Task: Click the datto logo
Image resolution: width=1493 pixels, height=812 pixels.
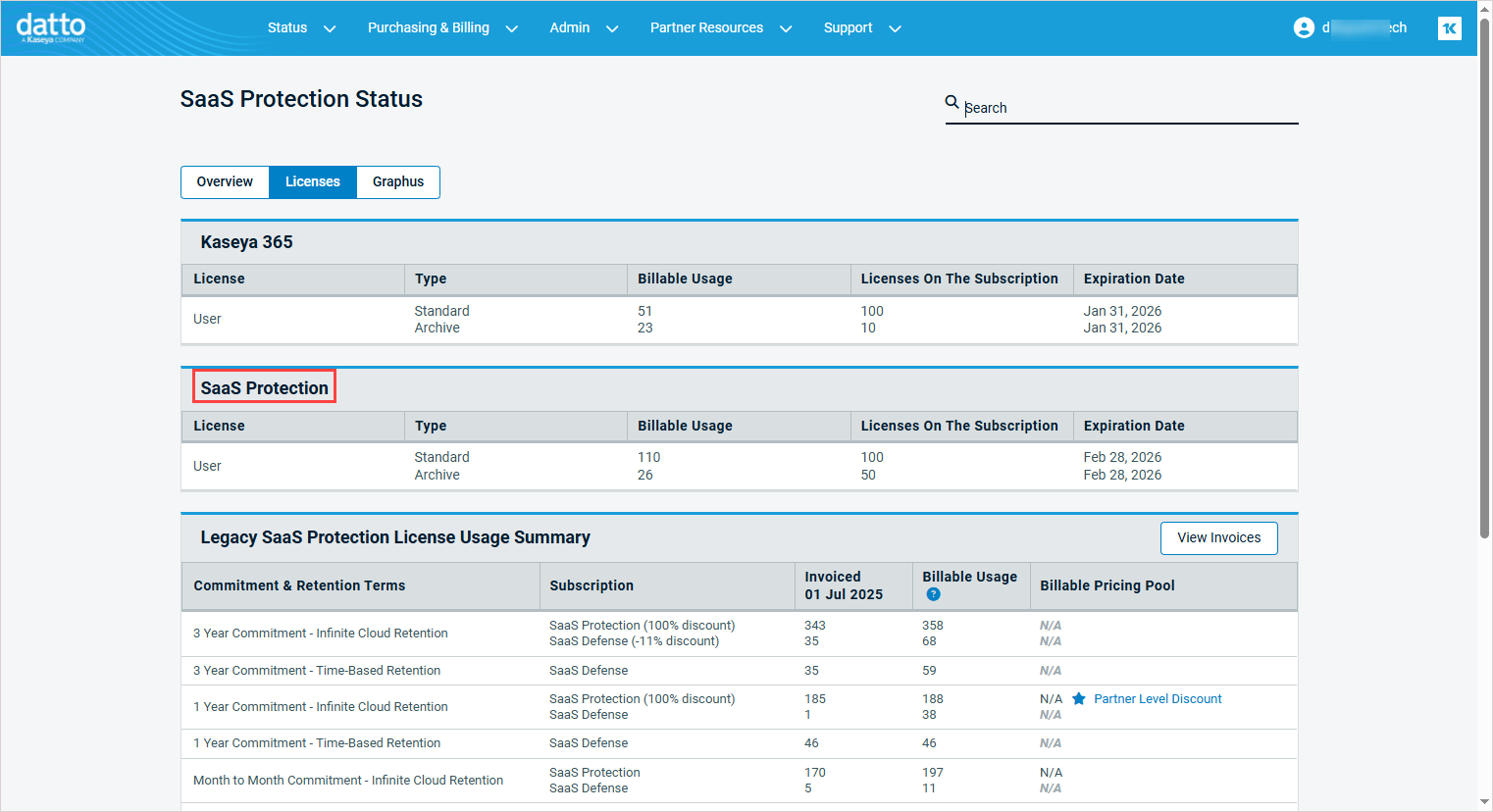Action: coord(51,27)
